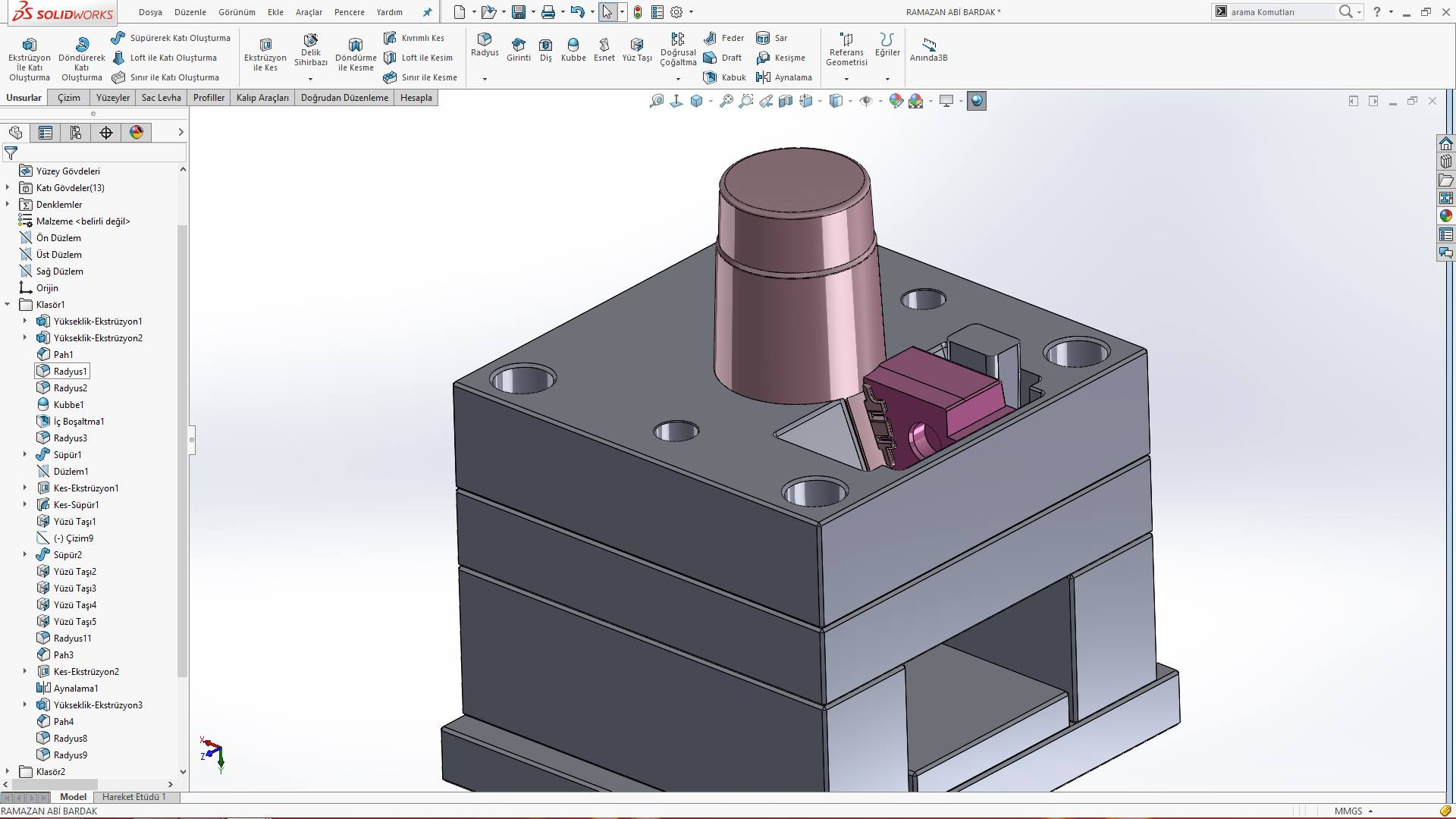Select Loft ile Kesim tool
The image size is (1456, 819).
(418, 58)
